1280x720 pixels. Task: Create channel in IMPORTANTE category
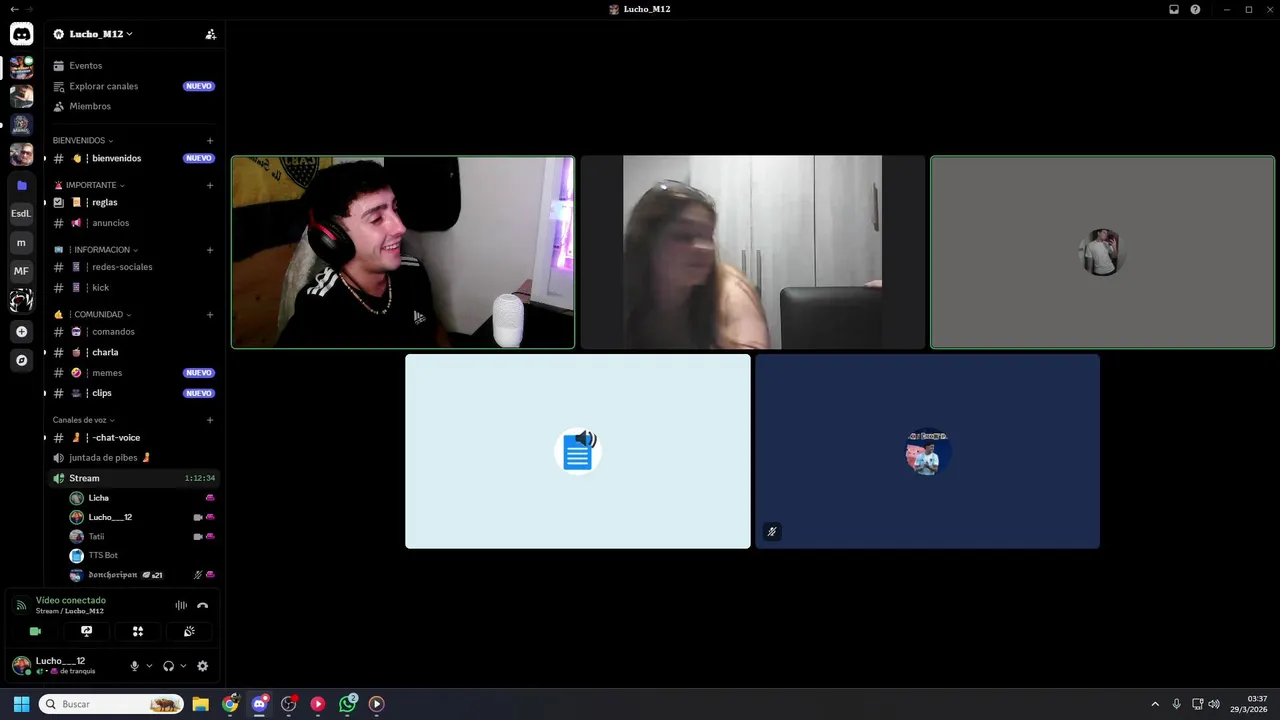pyautogui.click(x=210, y=185)
